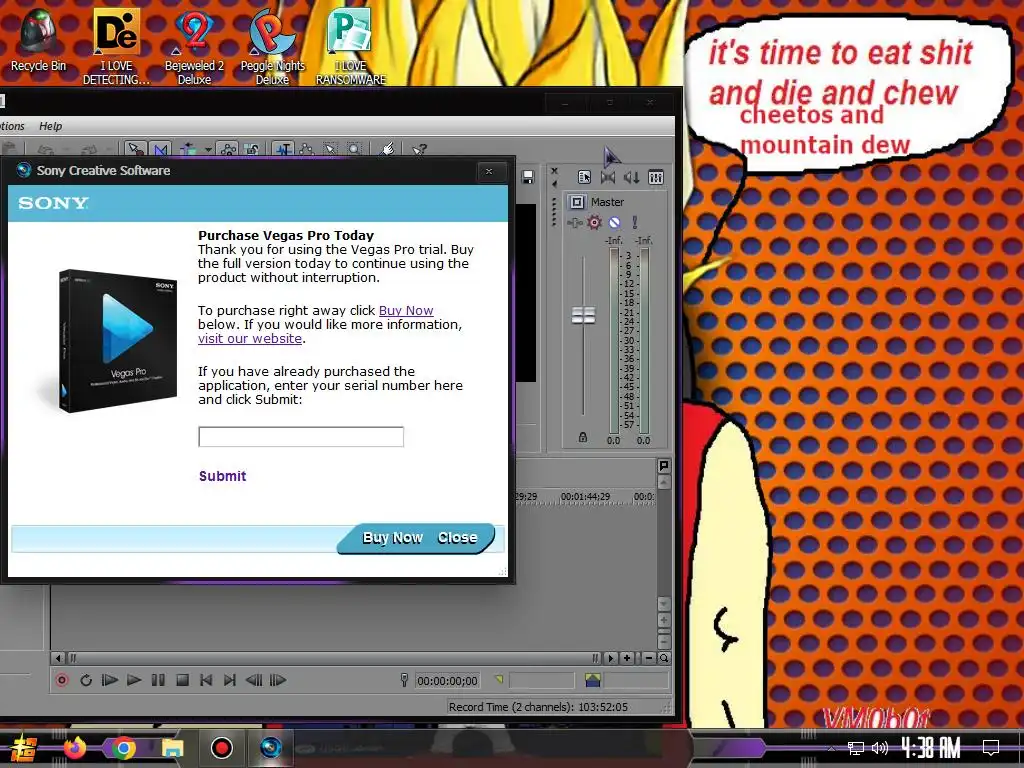Enable snapping in the Vegas toolbar
Screen dimensions: 1024x768
[x=136, y=150]
